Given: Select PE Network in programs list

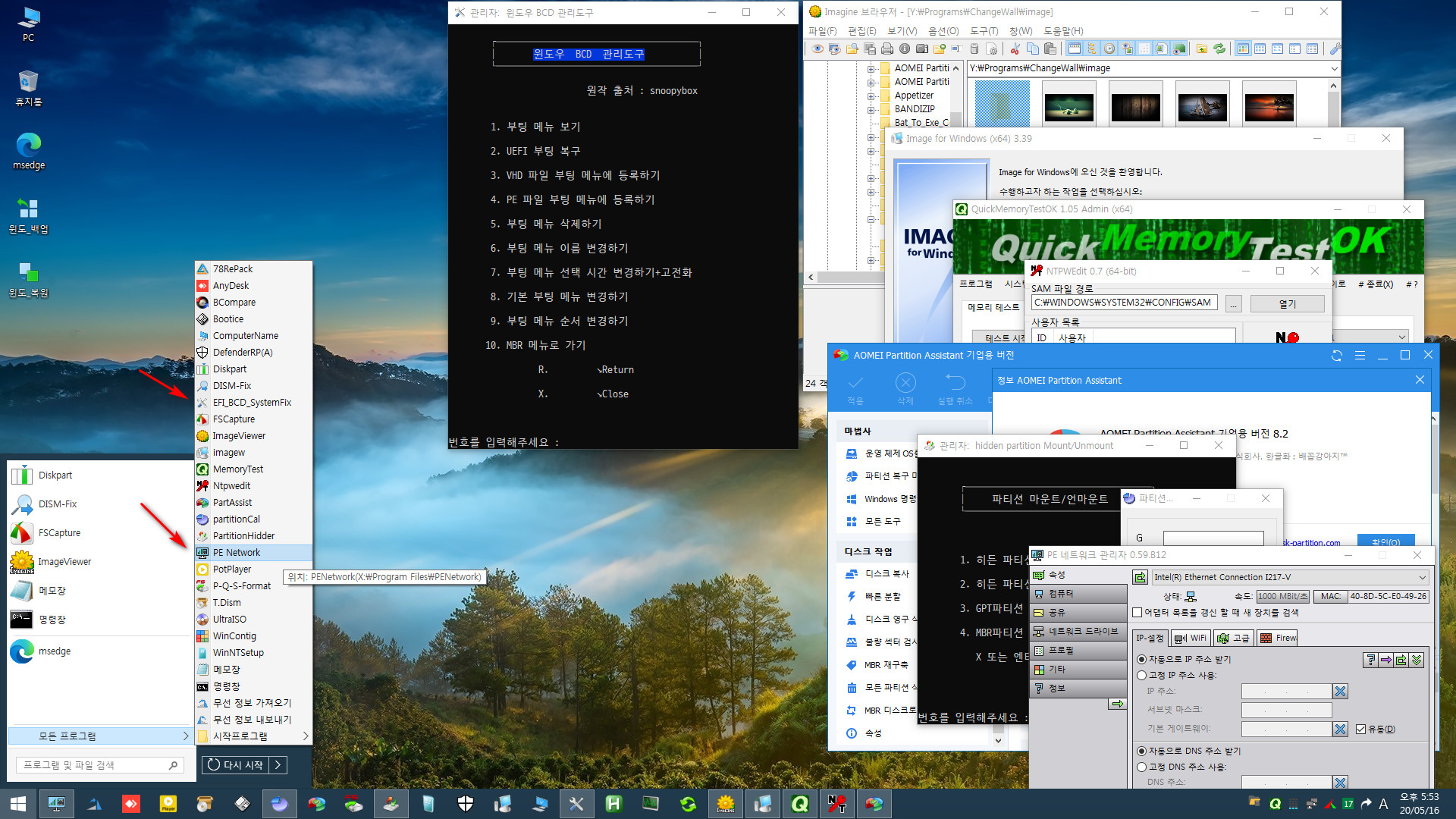Looking at the screenshot, I should coord(253,553).
